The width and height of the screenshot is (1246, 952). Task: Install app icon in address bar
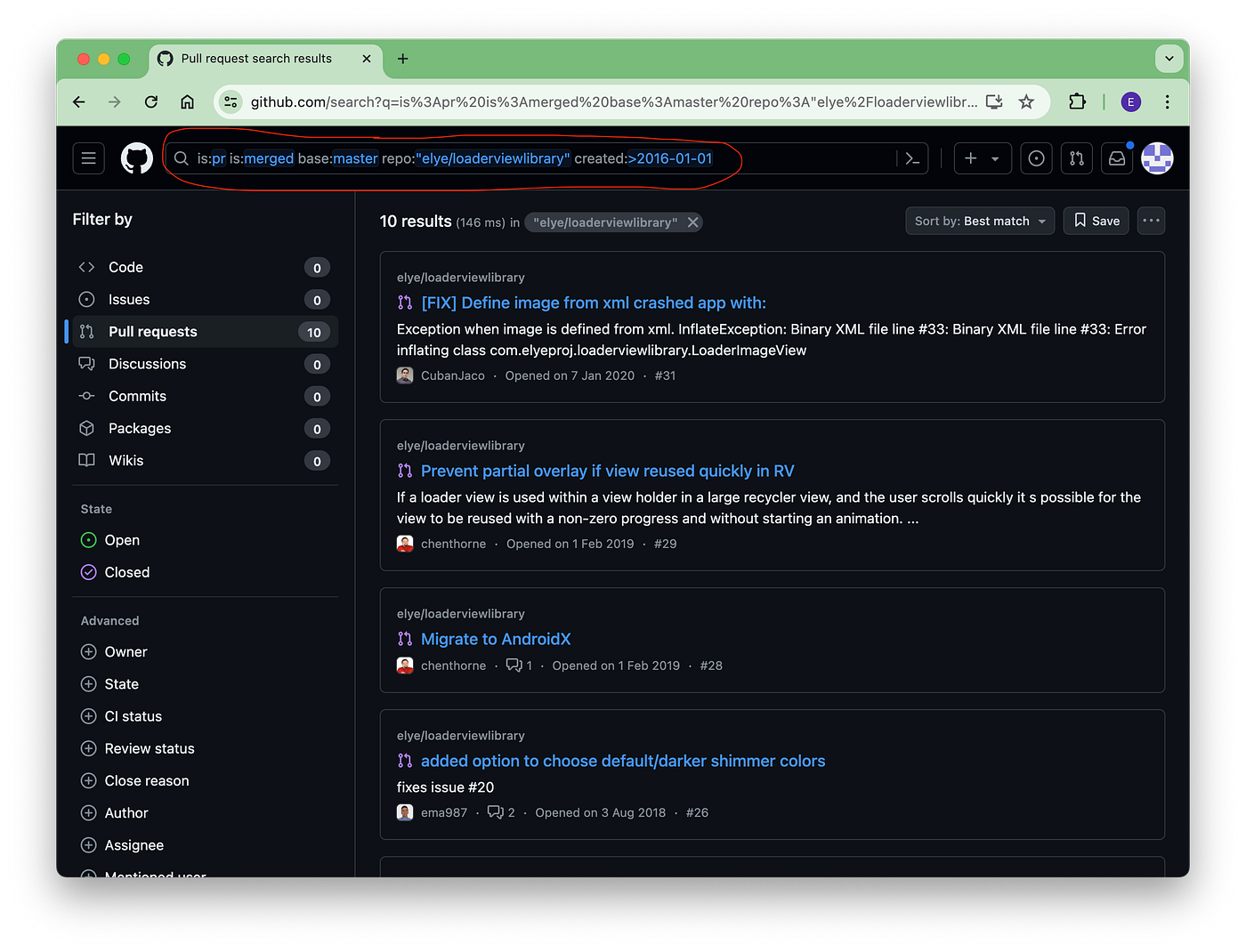(994, 102)
